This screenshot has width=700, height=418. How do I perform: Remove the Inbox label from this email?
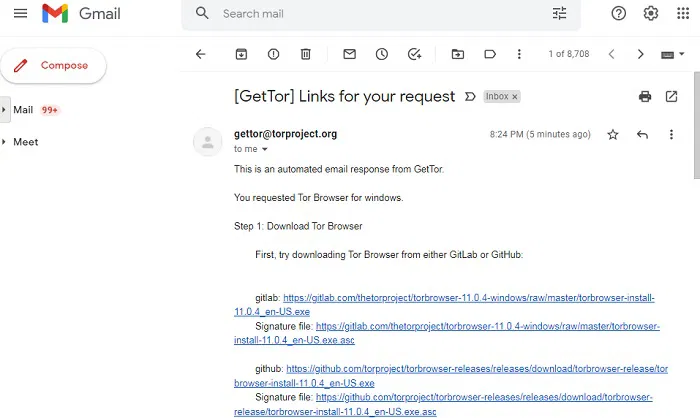515,96
